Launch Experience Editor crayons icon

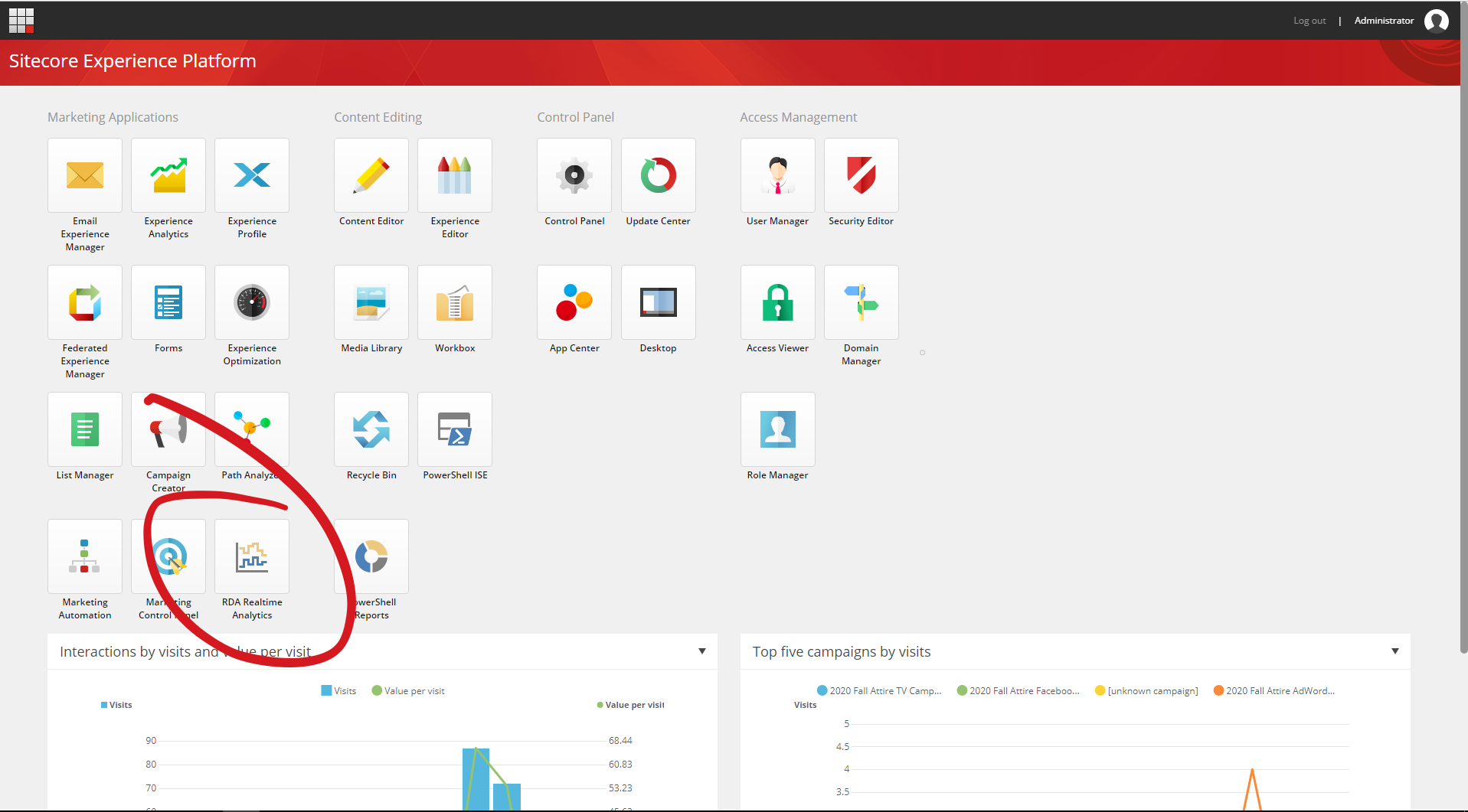[455, 175]
